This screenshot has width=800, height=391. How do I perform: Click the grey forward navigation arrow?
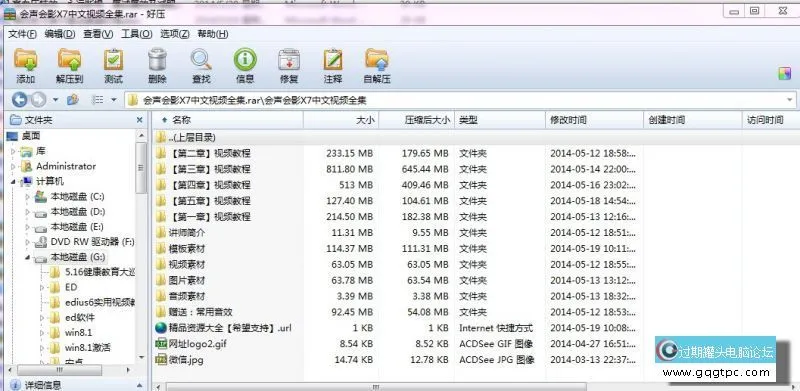38,100
